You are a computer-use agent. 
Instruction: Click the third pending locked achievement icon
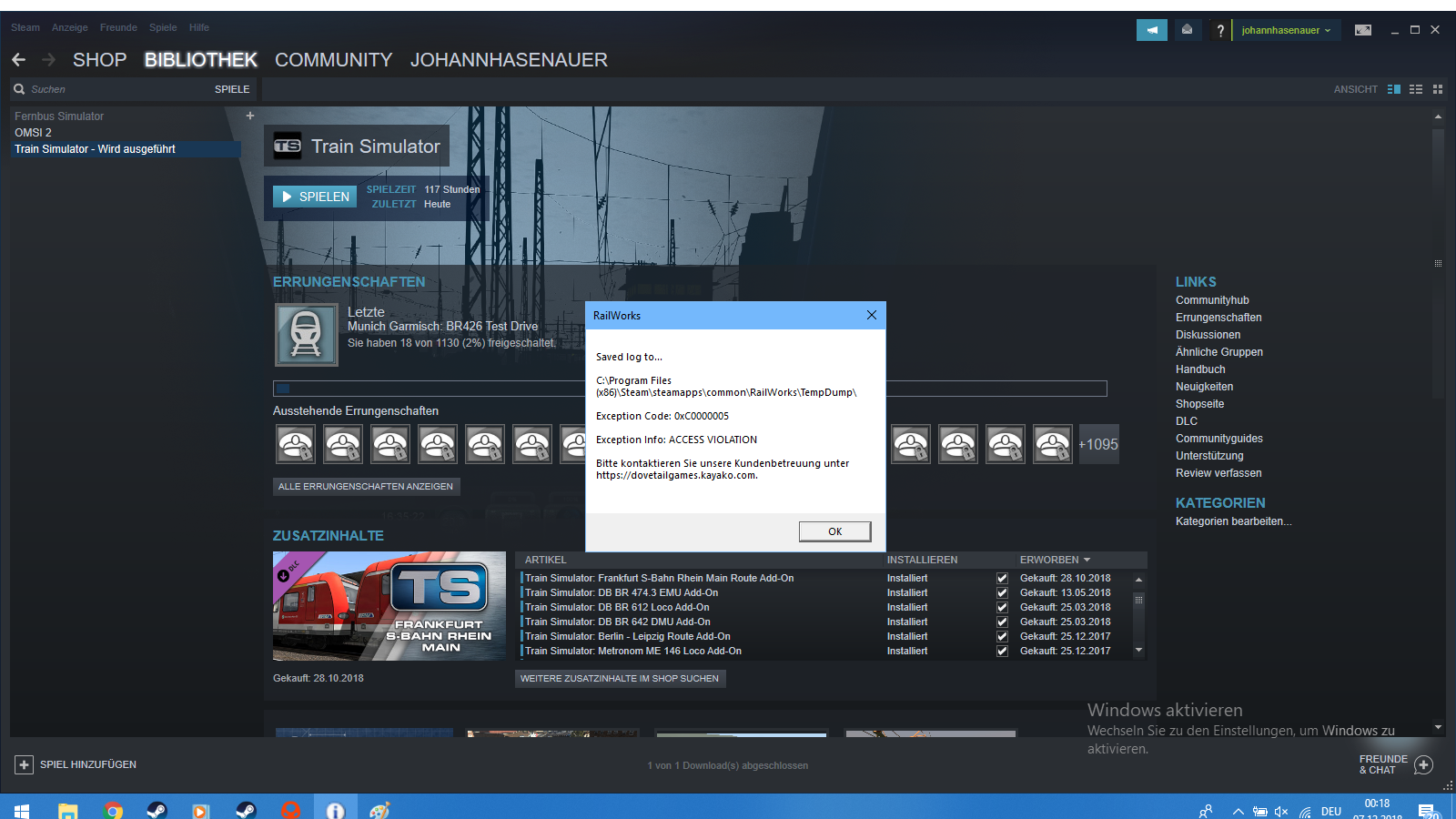(x=390, y=444)
